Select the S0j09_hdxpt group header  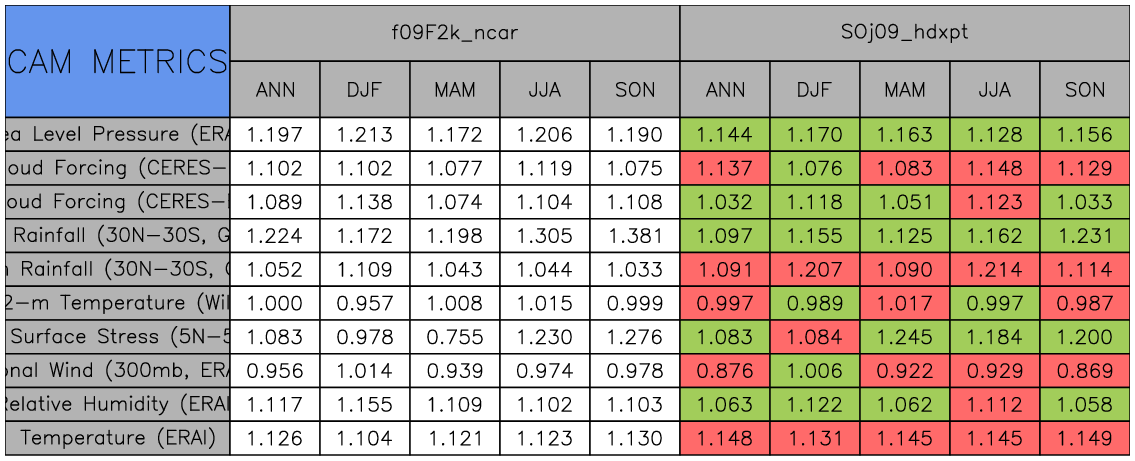pos(905,32)
